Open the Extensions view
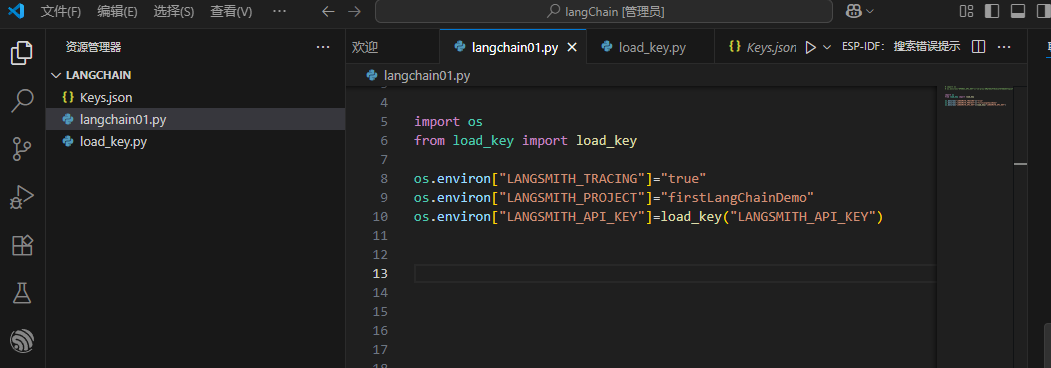The image size is (1051, 368). (22, 246)
